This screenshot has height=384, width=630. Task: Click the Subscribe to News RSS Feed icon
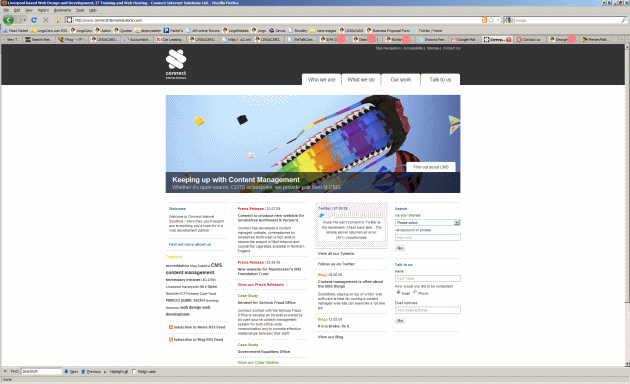(171, 327)
